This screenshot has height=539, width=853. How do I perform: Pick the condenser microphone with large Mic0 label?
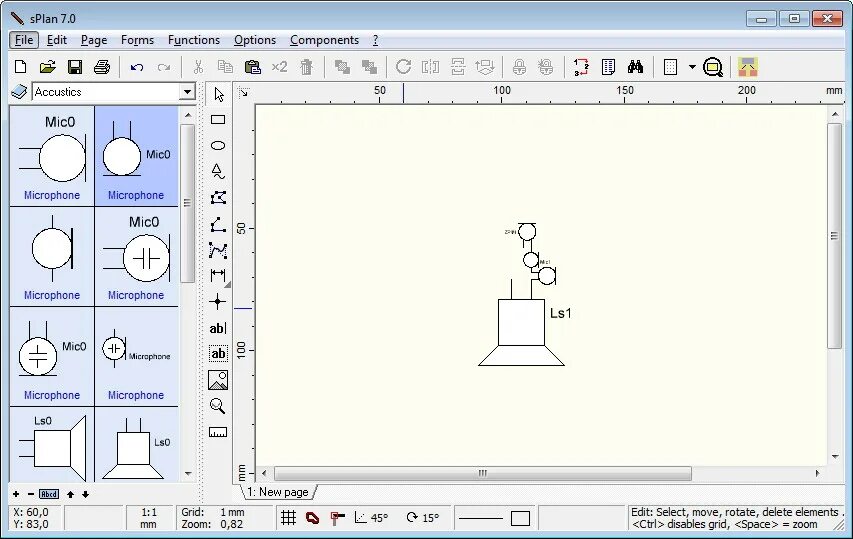point(136,256)
